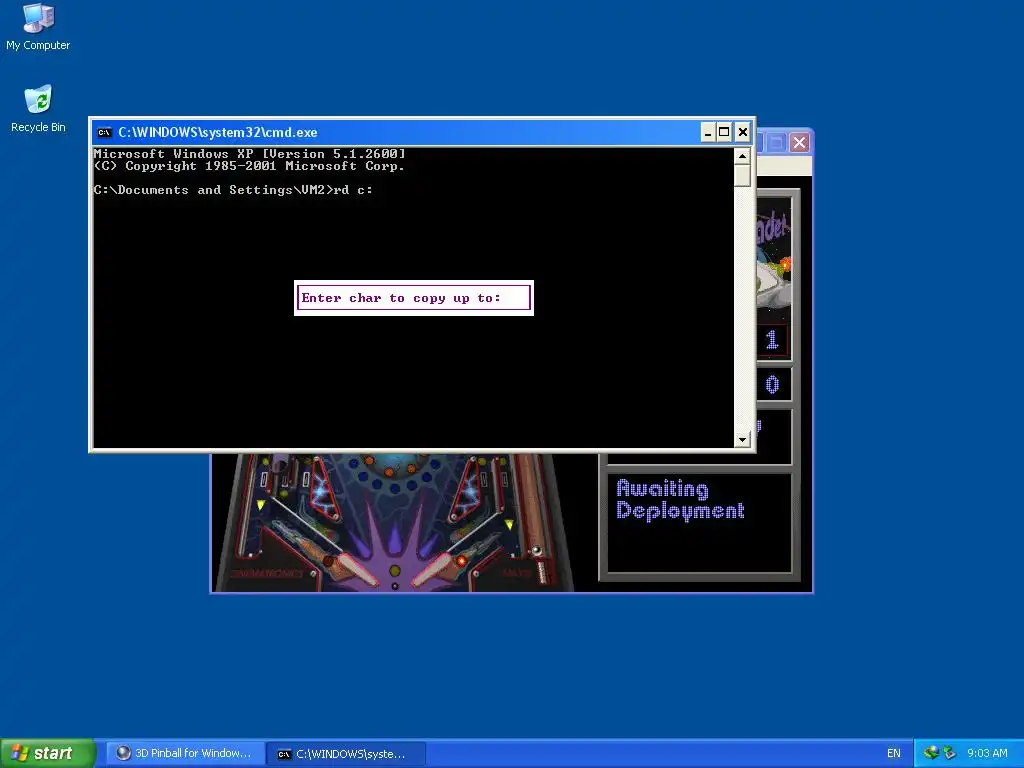Click the cmd vertical scrollbar thumb

click(x=742, y=175)
